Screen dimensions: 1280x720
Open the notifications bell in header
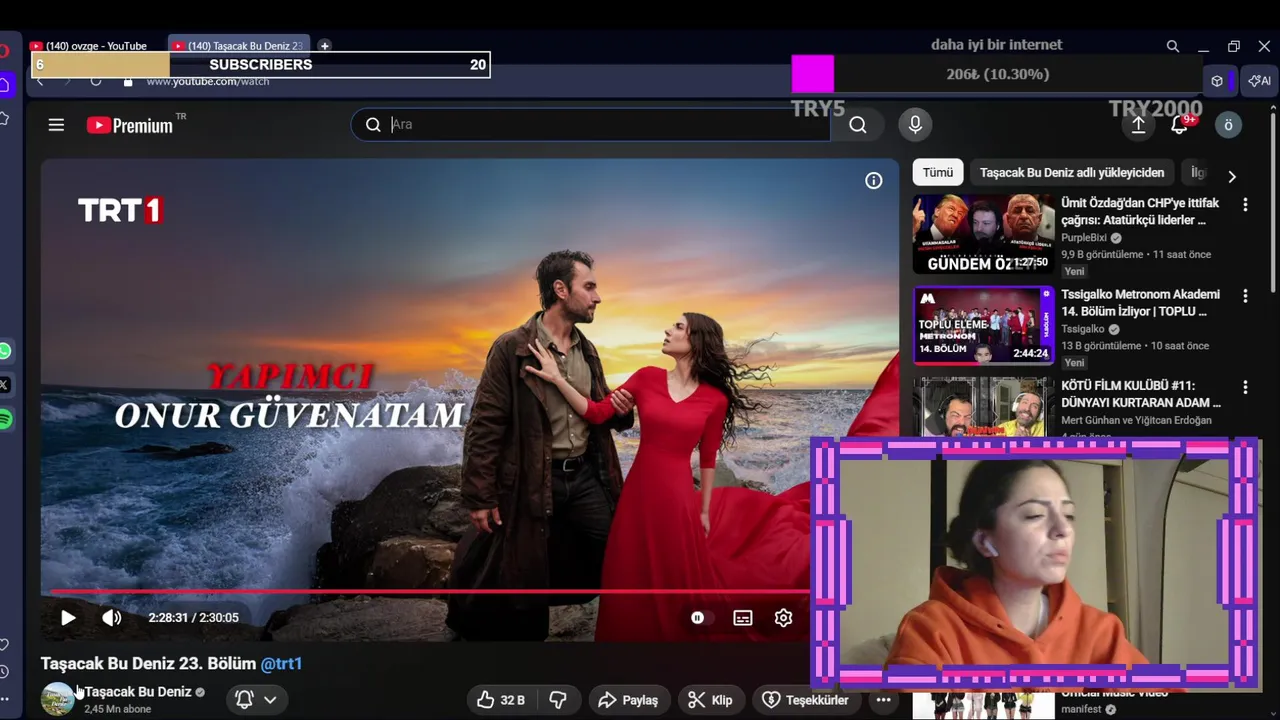[1180, 125]
